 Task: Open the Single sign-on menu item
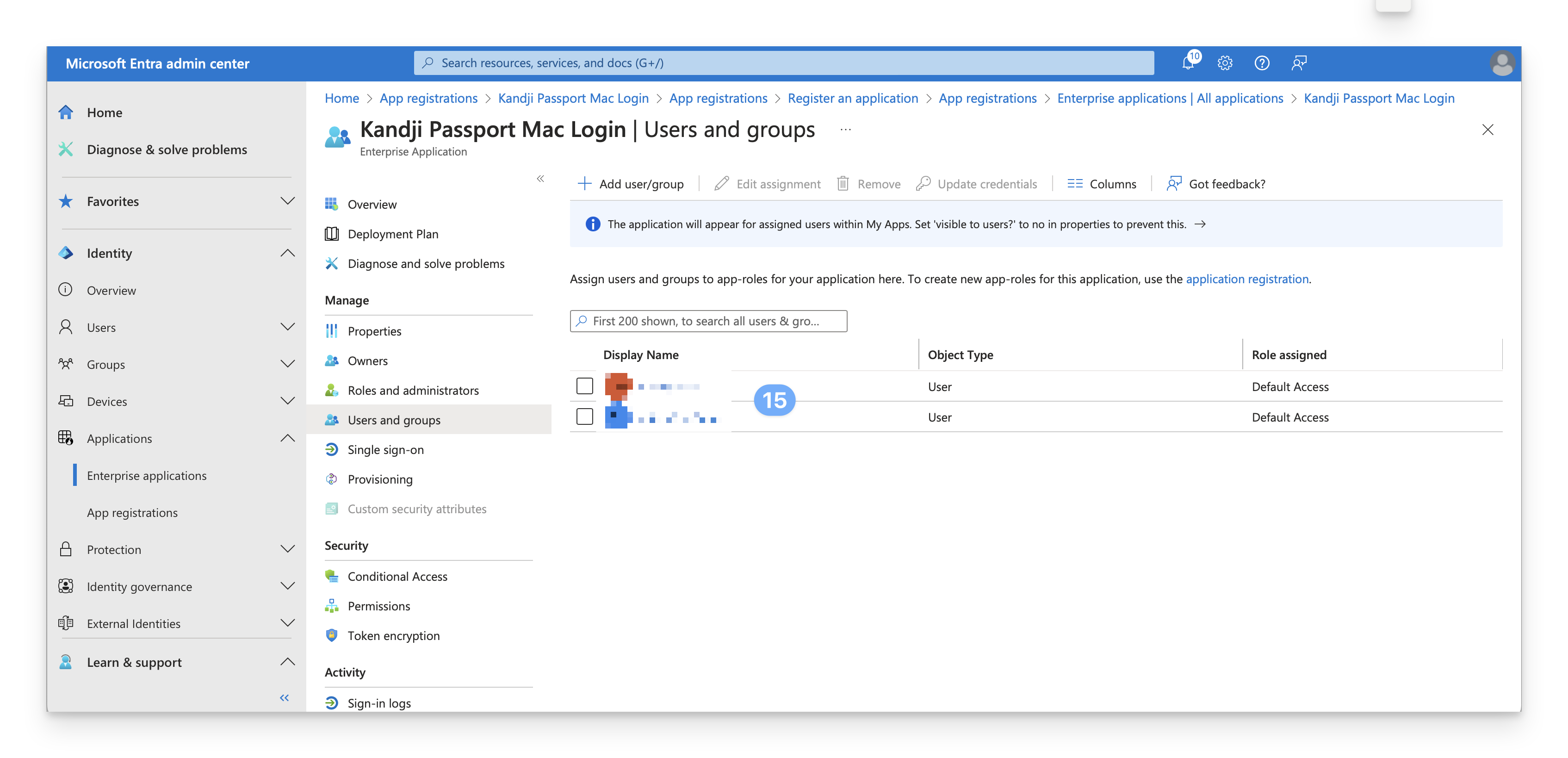point(385,450)
